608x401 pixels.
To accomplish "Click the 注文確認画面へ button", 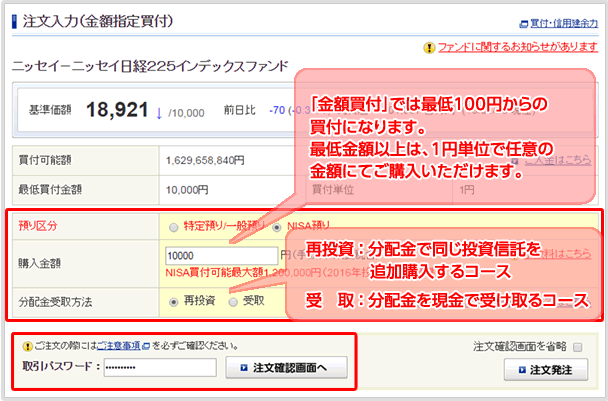I will tap(287, 367).
